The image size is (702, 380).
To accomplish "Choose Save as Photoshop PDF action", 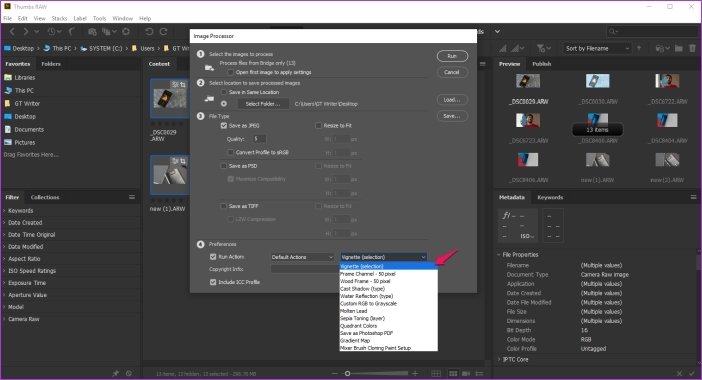I will pos(388,333).
